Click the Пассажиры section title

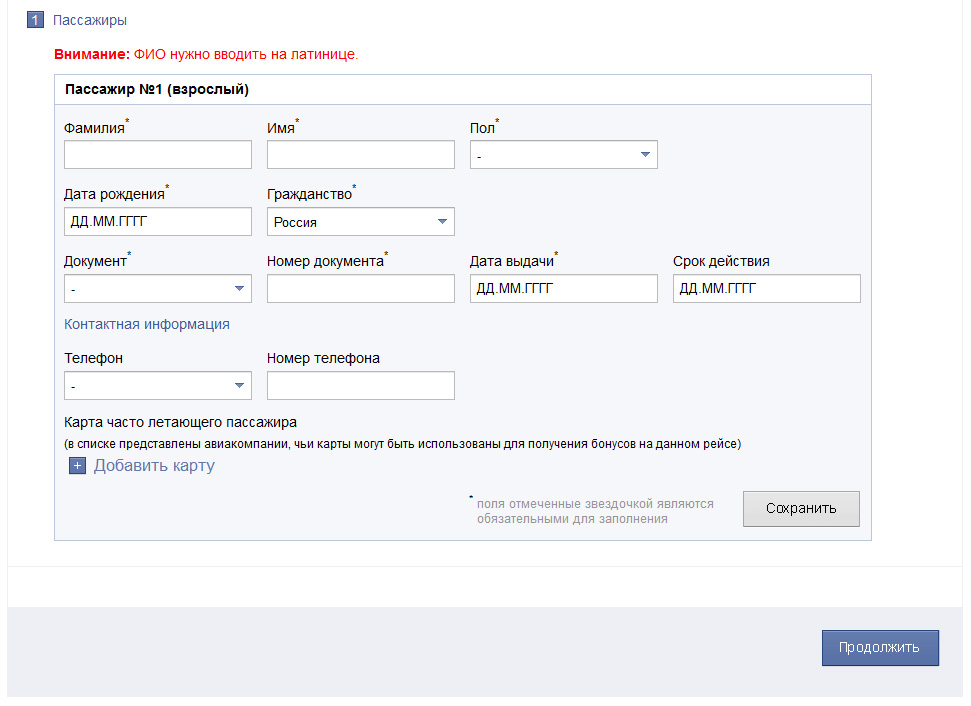tap(90, 20)
